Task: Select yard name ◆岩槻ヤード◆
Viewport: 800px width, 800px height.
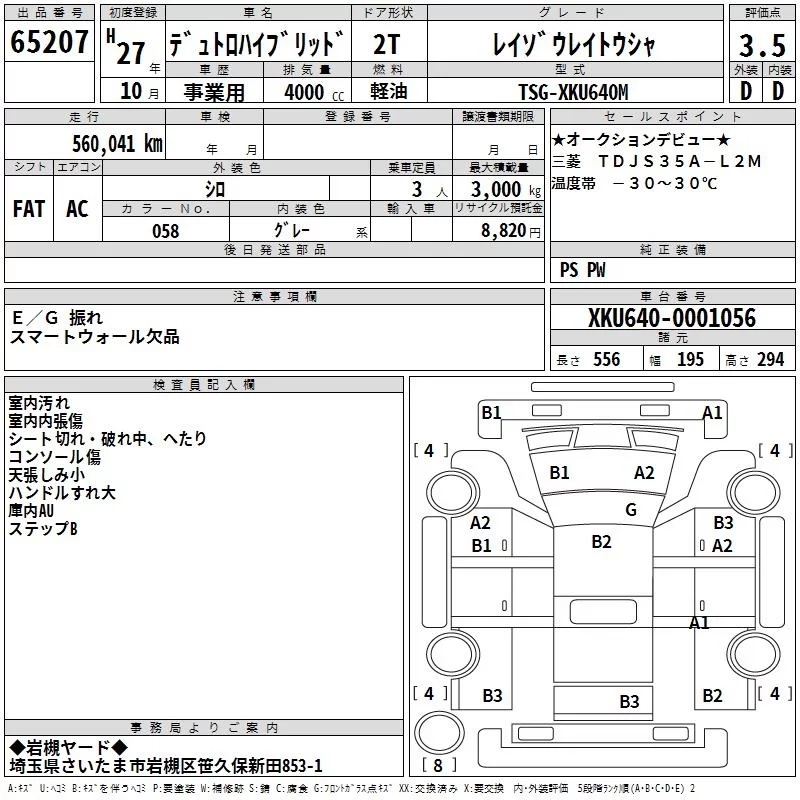Action: [x=69, y=748]
